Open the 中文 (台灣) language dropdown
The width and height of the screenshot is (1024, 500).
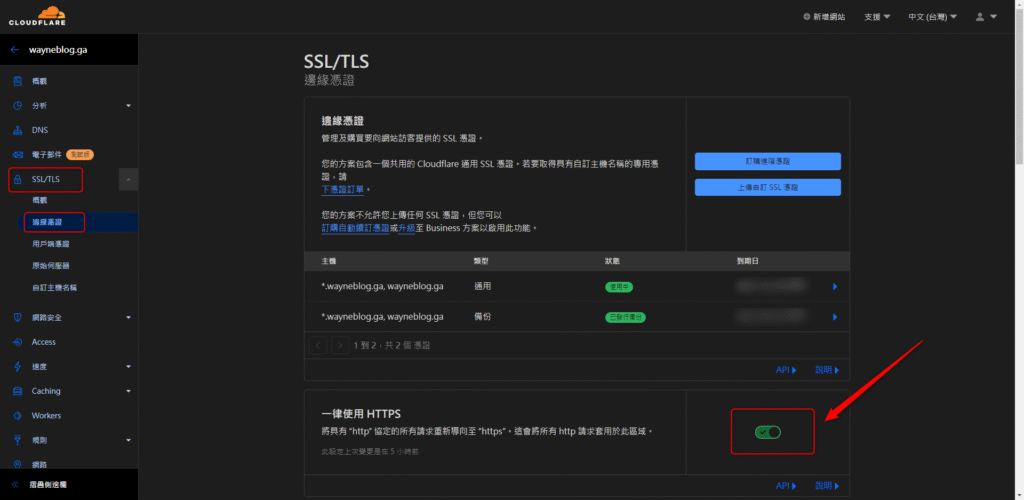click(931, 17)
